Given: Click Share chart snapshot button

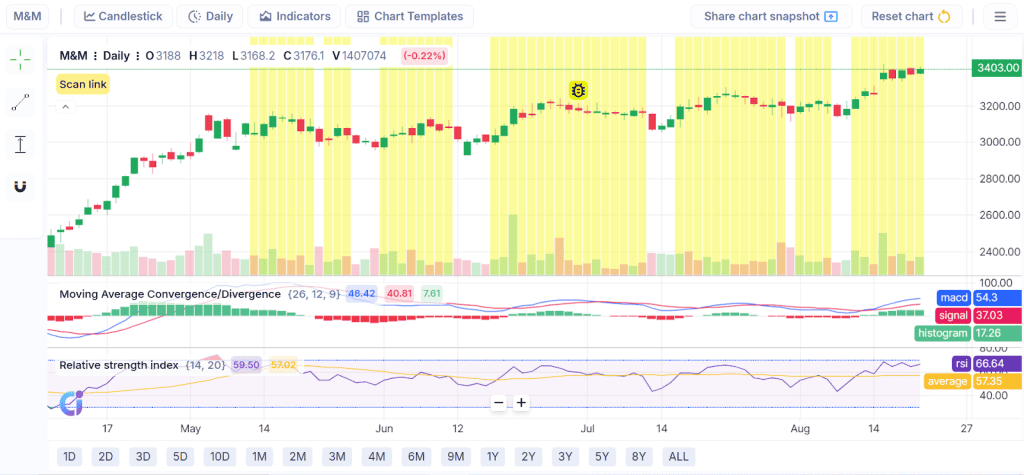Looking at the screenshot, I should point(771,16).
